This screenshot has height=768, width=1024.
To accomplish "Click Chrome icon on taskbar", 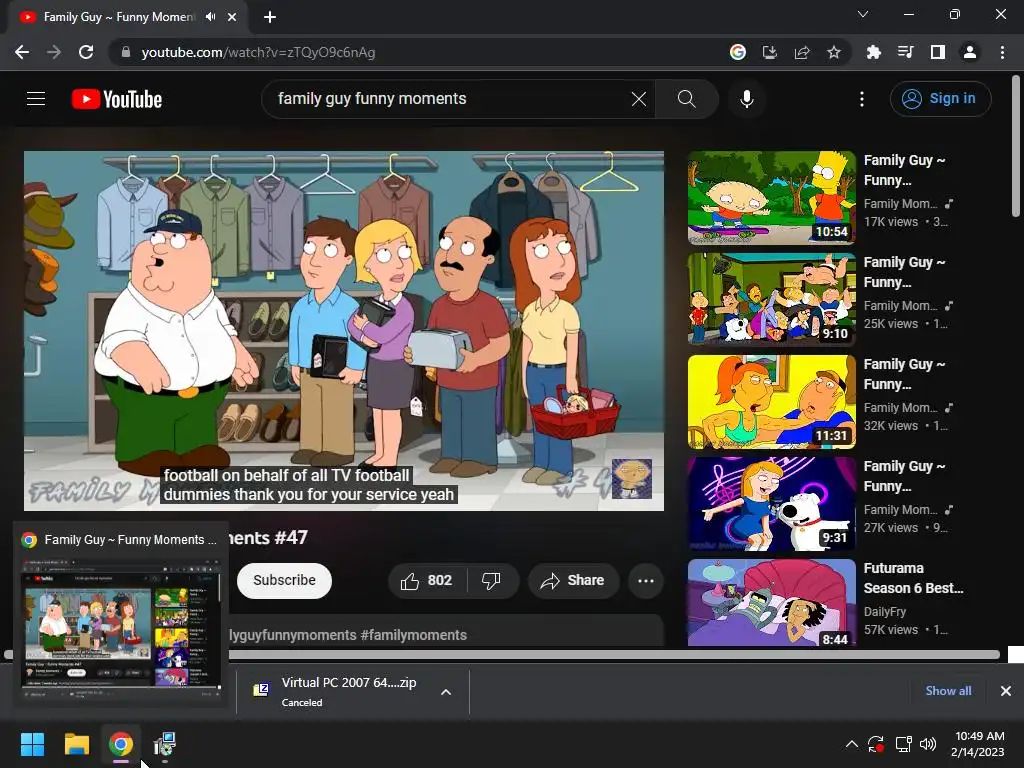I will pyautogui.click(x=121, y=744).
